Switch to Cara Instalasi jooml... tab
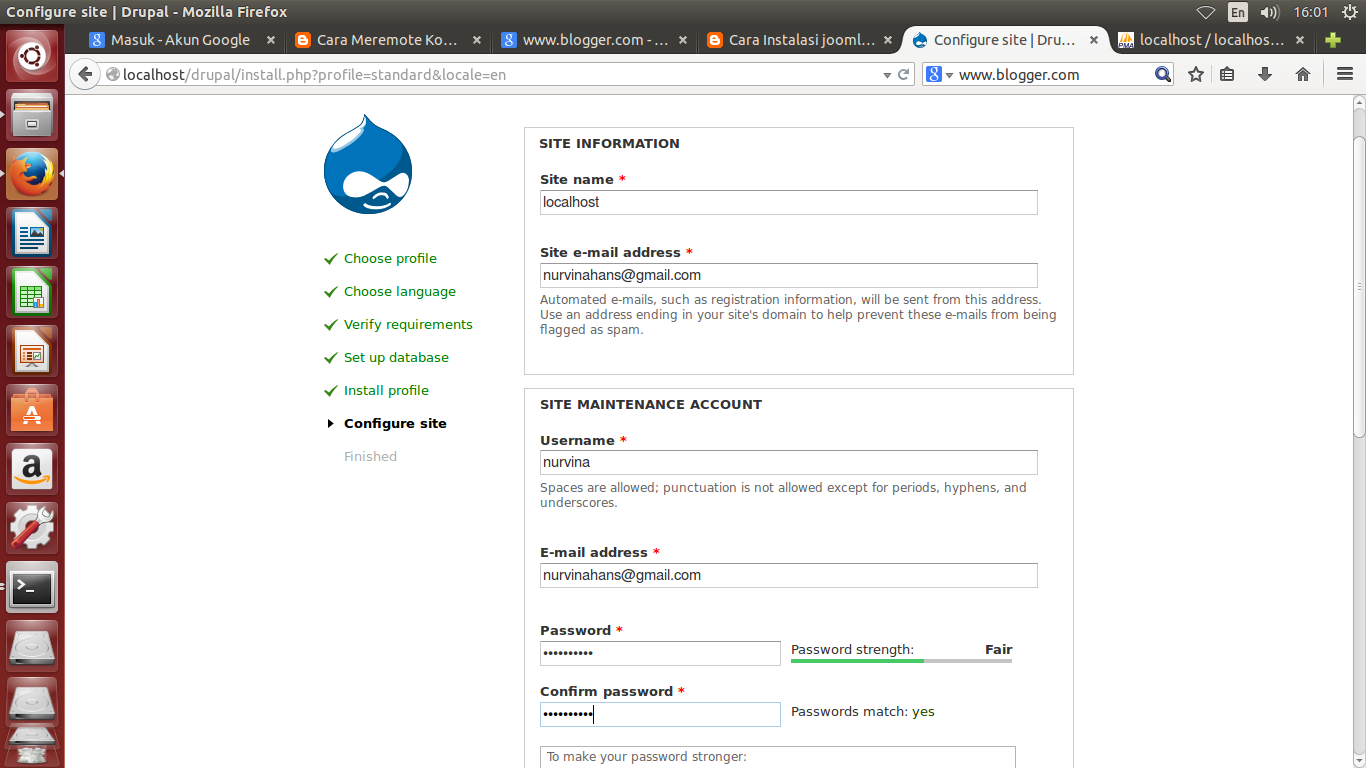The height and width of the screenshot is (768, 1366). (801, 40)
